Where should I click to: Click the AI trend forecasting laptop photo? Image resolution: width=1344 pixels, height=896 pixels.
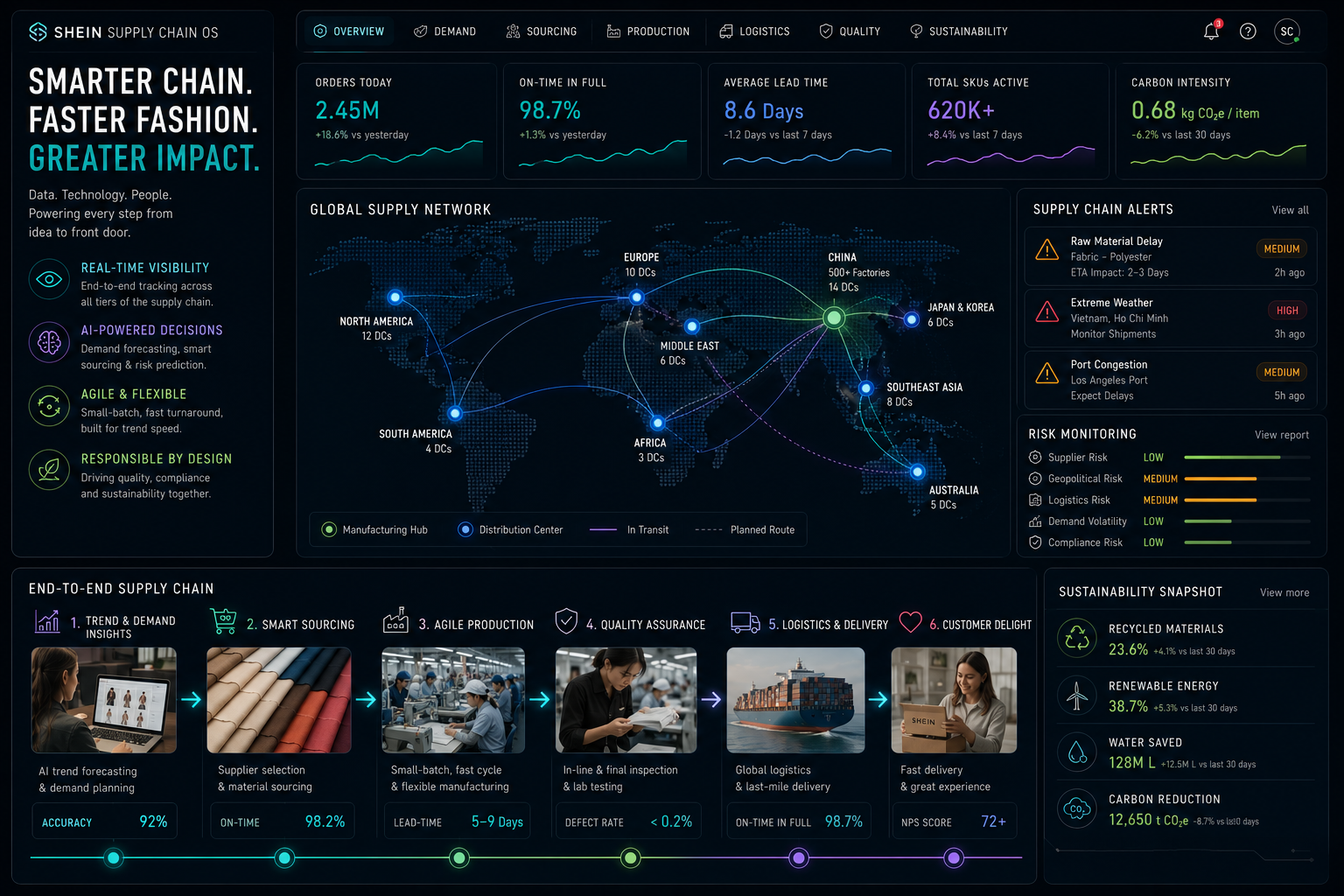104,700
